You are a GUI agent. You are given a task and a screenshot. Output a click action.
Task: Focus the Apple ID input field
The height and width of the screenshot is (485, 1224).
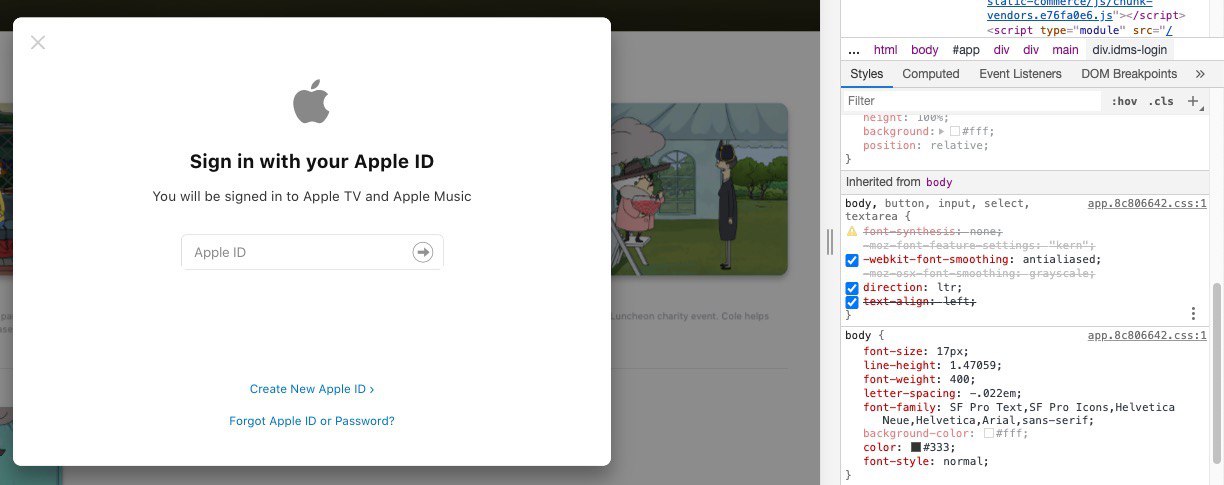312,252
